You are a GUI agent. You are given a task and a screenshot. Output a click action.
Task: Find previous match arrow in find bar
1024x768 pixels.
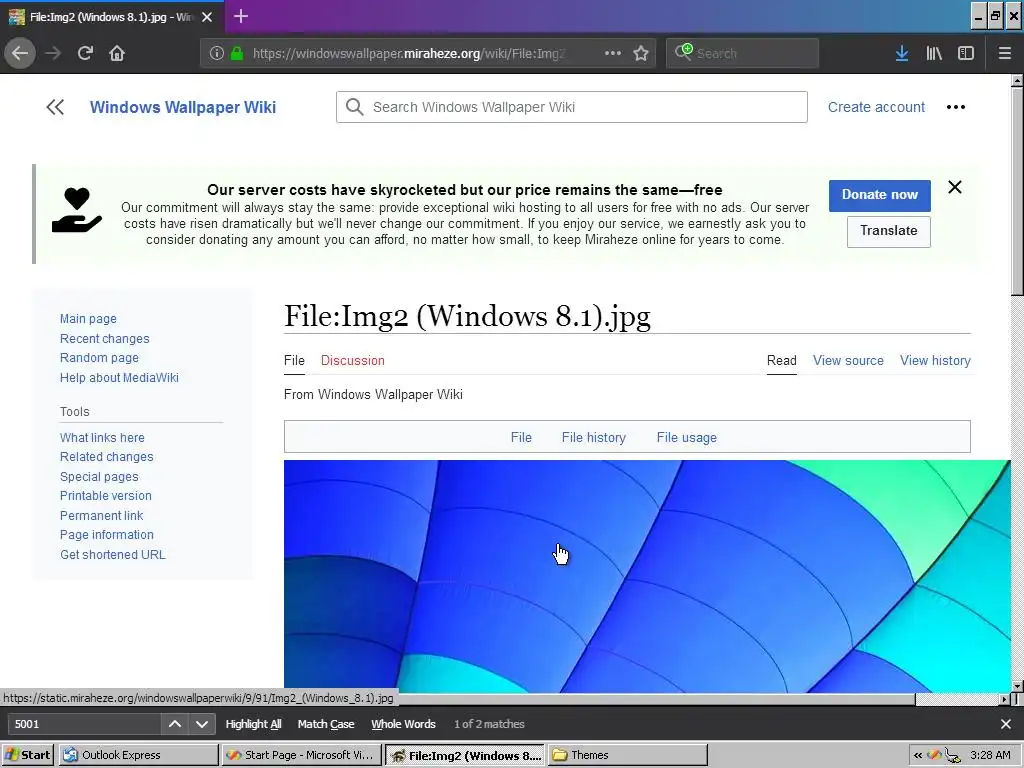(x=174, y=724)
